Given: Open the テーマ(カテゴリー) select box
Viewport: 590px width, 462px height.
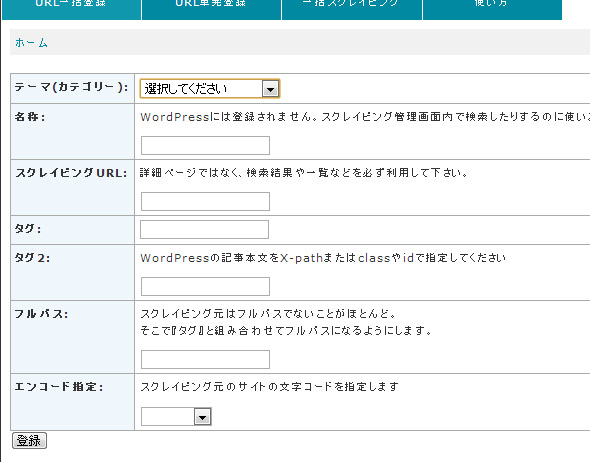Looking at the screenshot, I should (210, 89).
